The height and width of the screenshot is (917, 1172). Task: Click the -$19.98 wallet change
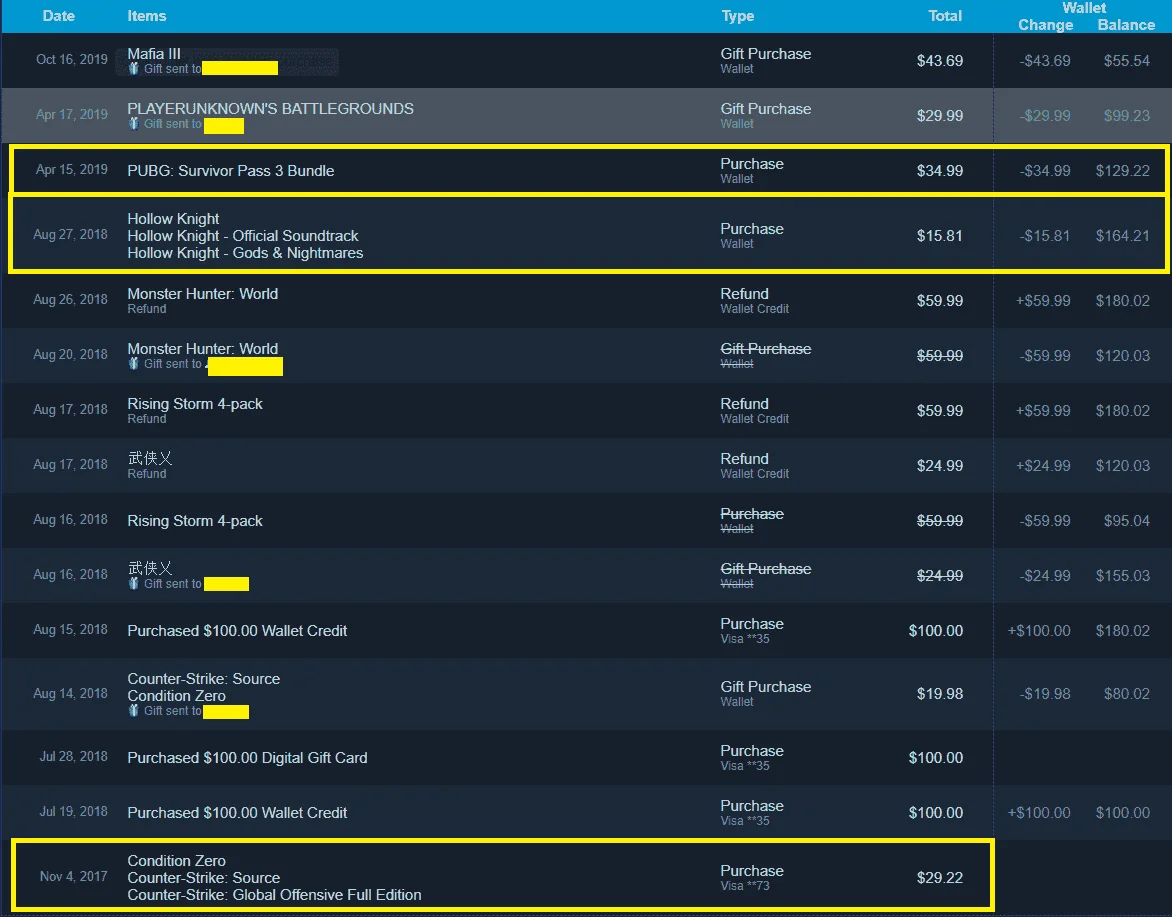1045,694
